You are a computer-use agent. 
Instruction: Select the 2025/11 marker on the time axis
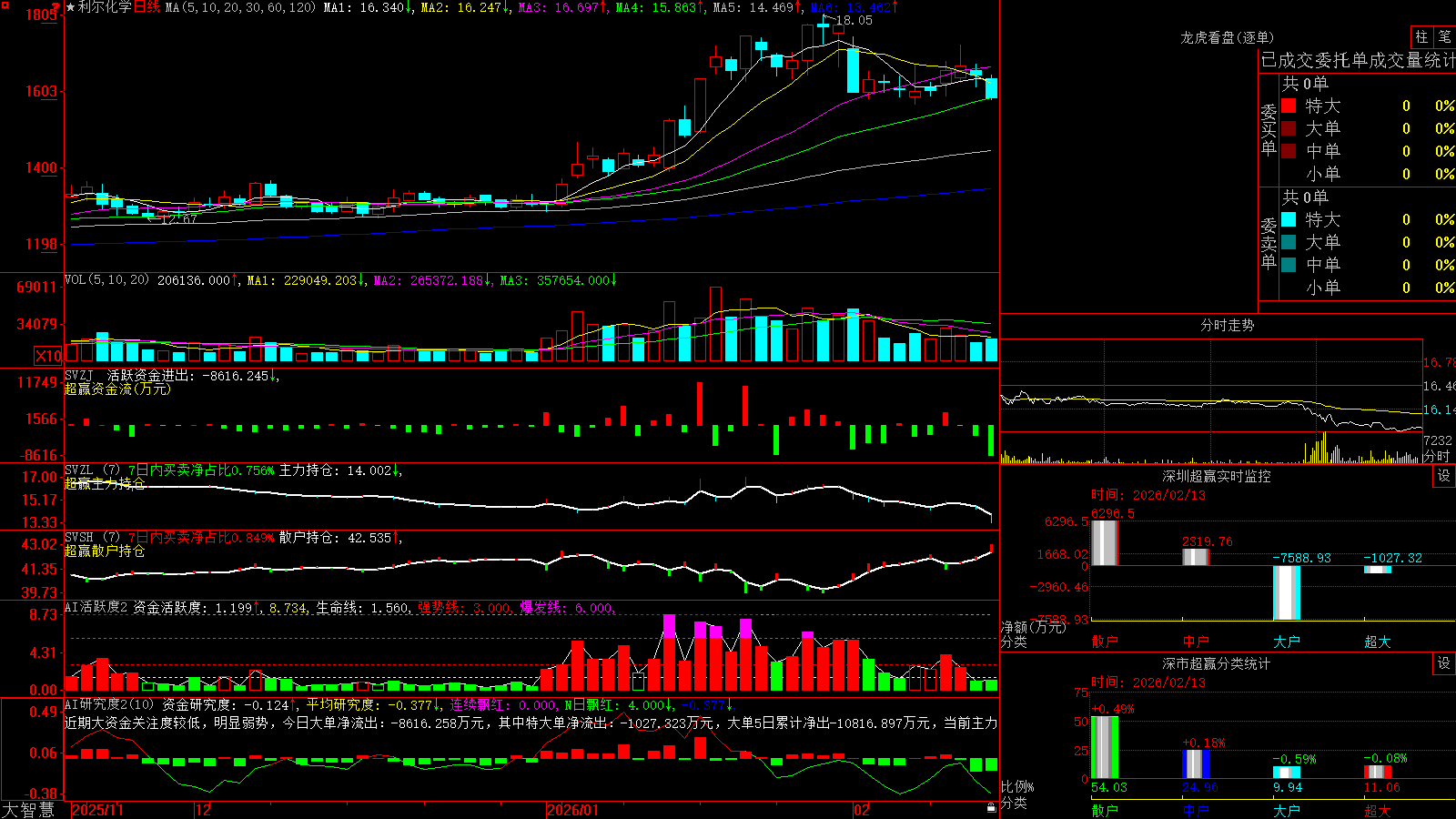pos(97,810)
